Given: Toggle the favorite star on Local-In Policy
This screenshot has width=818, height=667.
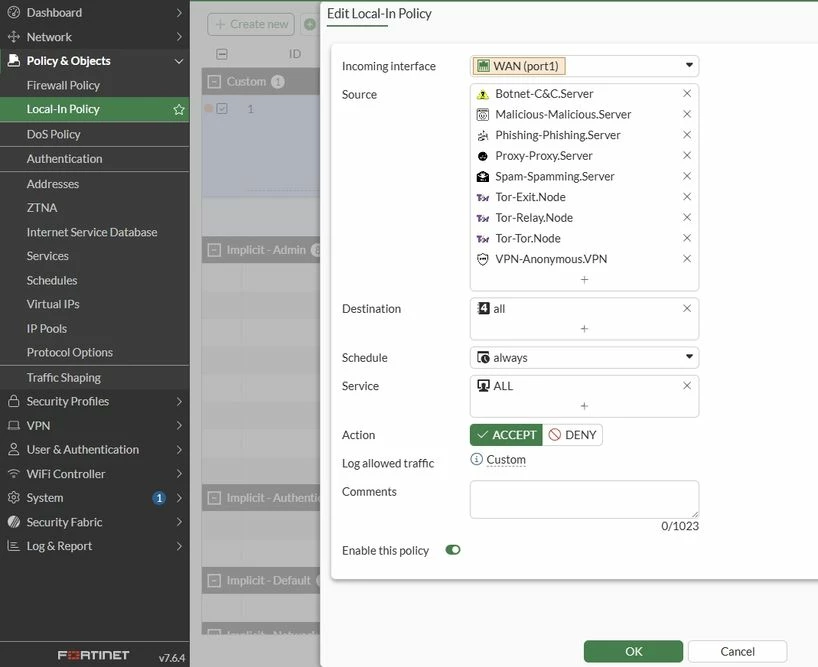Looking at the screenshot, I should 179,110.
